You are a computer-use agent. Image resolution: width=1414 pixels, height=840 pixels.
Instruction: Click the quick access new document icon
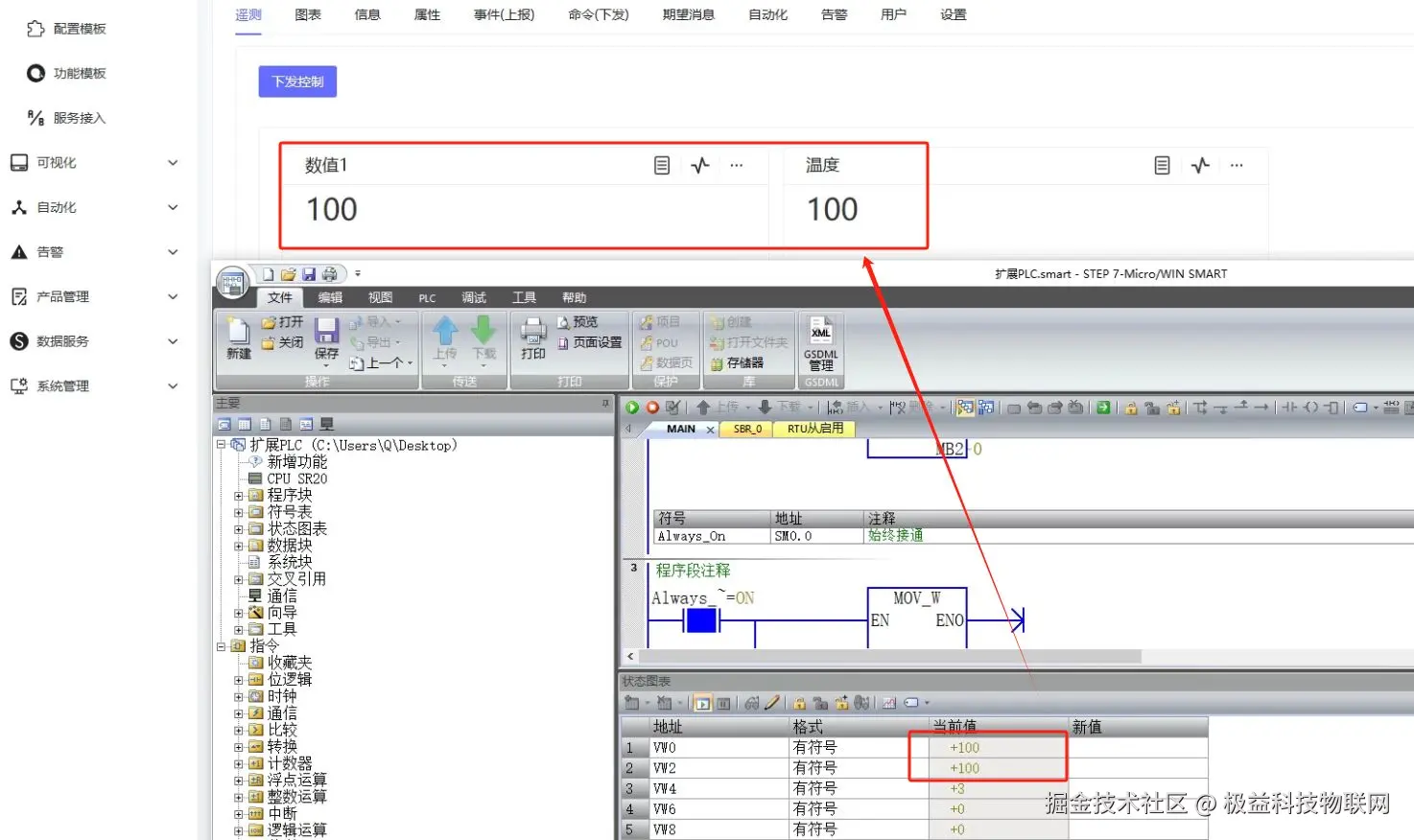click(x=269, y=274)
